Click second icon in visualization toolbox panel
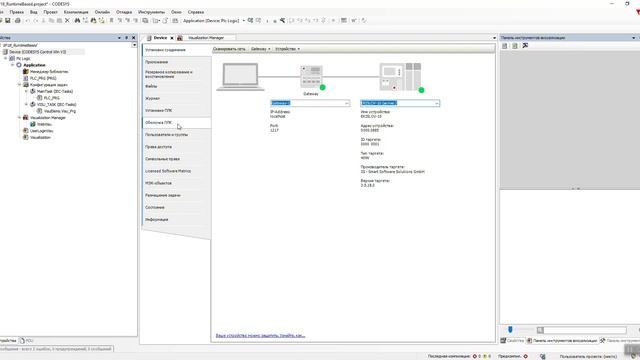Screen dimensions: 640x360 tap(515, 46)
